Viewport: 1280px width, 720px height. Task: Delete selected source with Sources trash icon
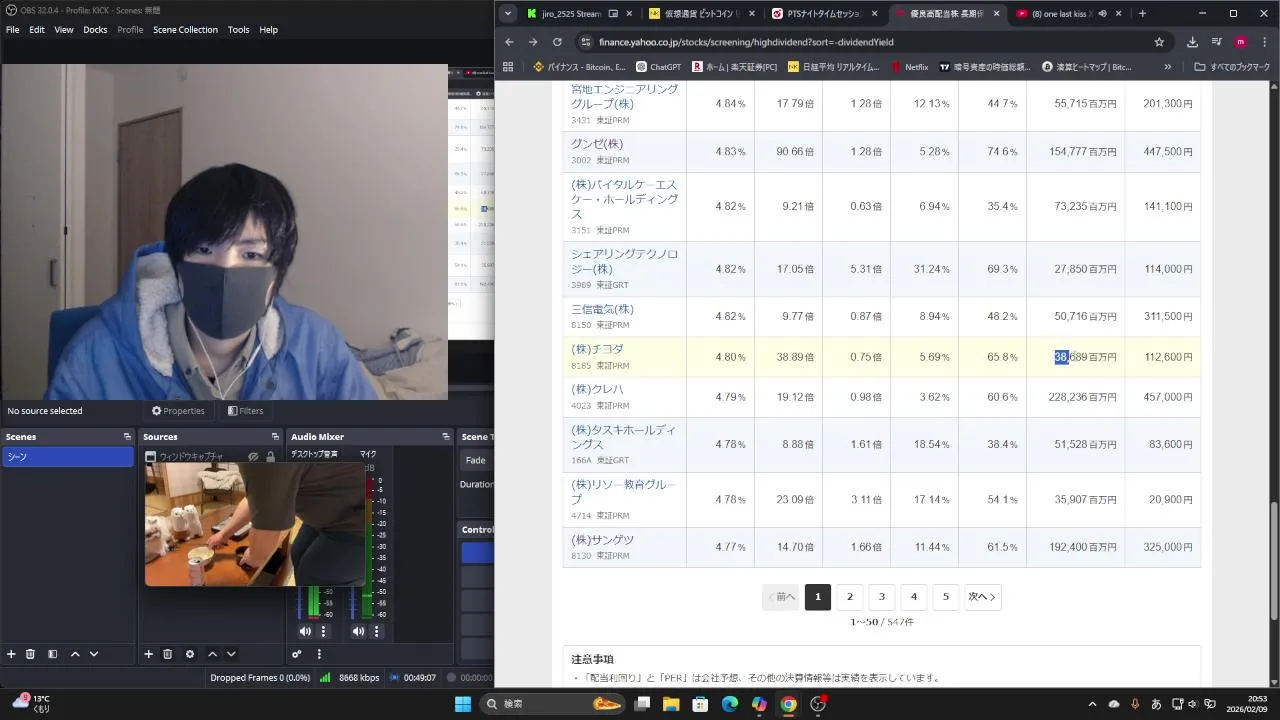point(167,654)
